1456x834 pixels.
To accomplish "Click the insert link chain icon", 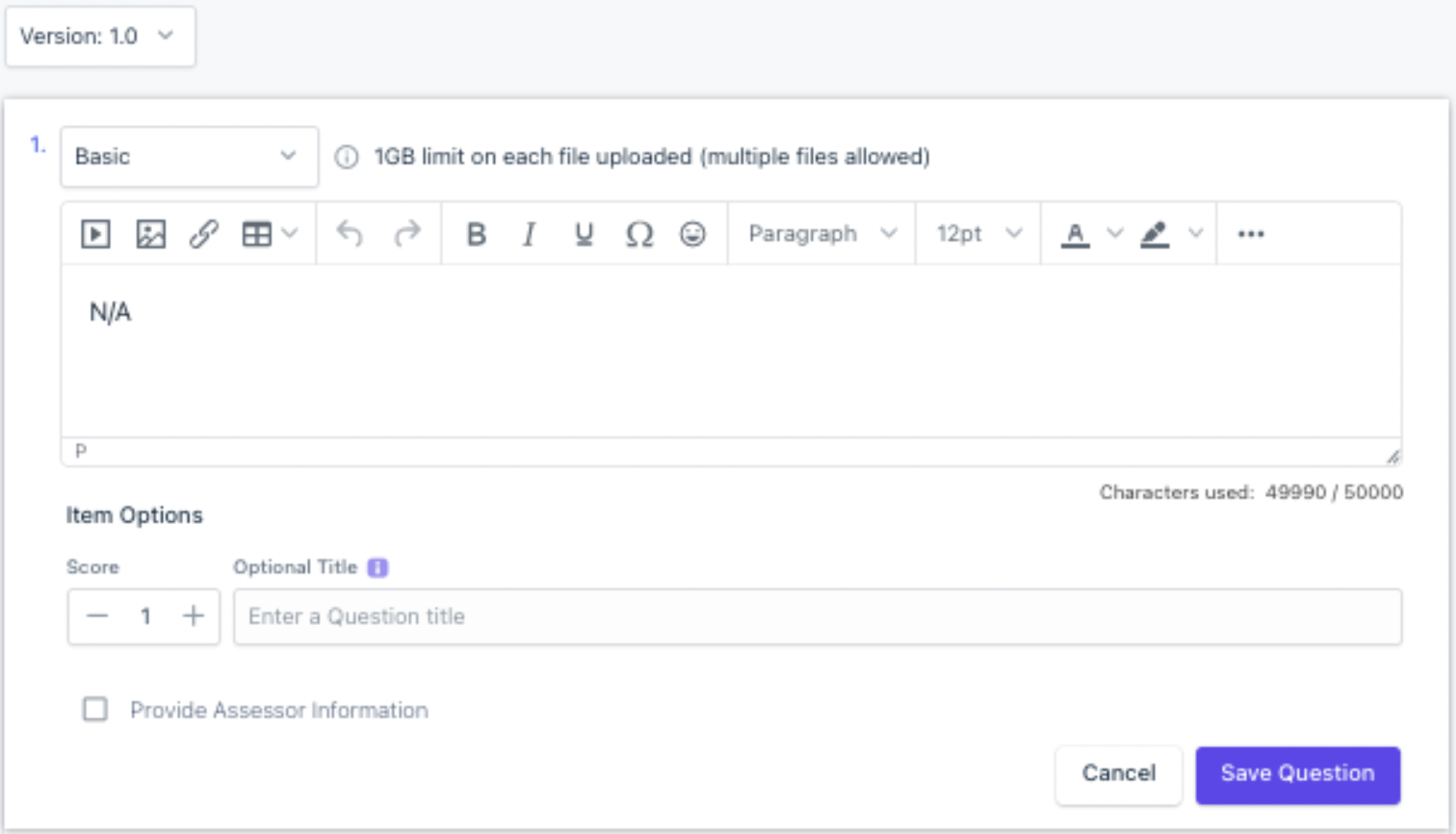I will pos(203,234).
